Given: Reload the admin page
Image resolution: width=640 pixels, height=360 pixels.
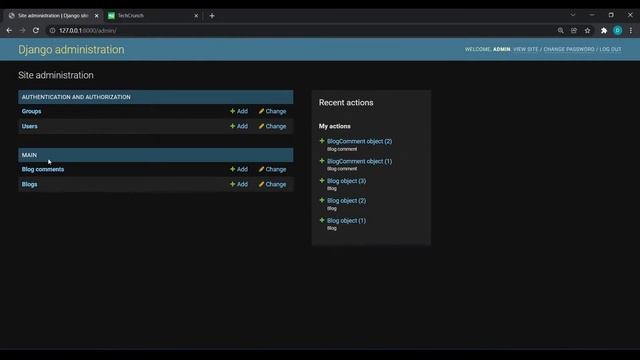Looking at the screenshot, I should coord(36,30).
